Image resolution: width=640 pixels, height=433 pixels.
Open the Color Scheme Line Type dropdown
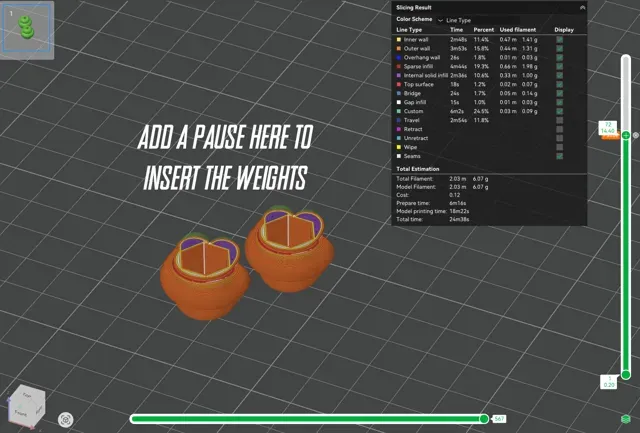(478, 20)
